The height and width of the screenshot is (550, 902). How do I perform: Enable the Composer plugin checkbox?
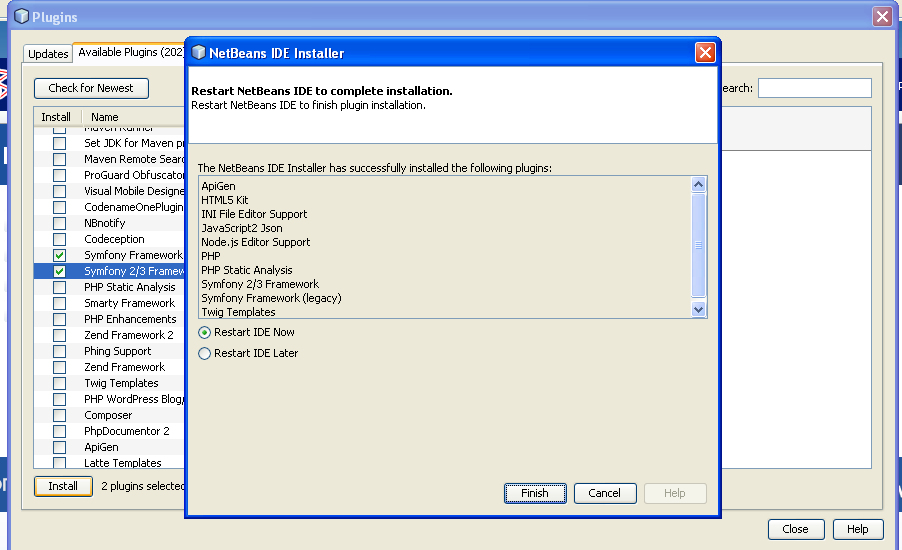point(59,415)
